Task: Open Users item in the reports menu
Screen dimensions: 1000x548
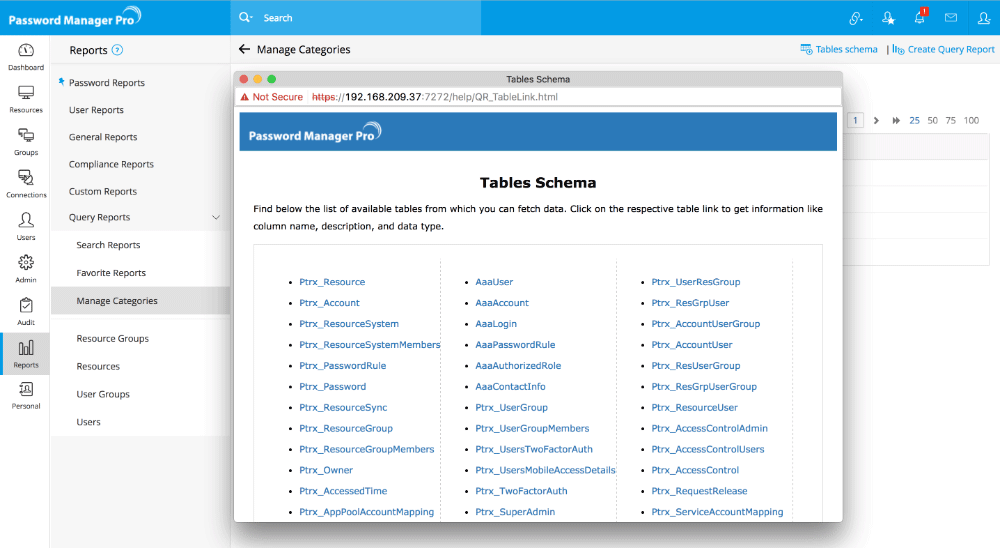Action: [x=89, y=422]
